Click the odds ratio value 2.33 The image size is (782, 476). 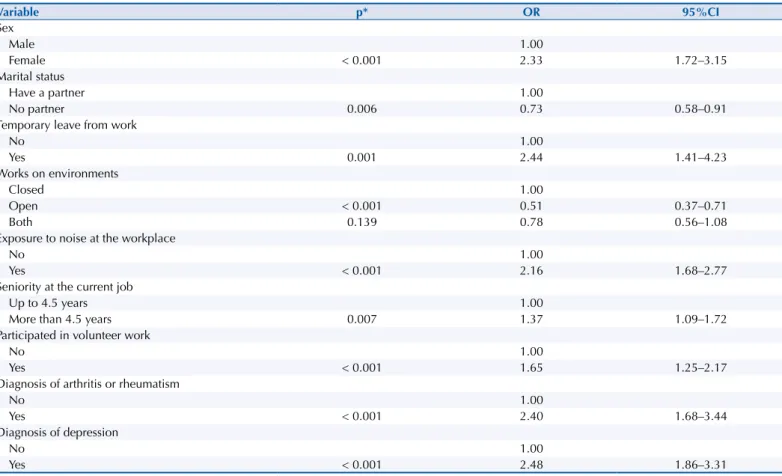click(531, 60)
